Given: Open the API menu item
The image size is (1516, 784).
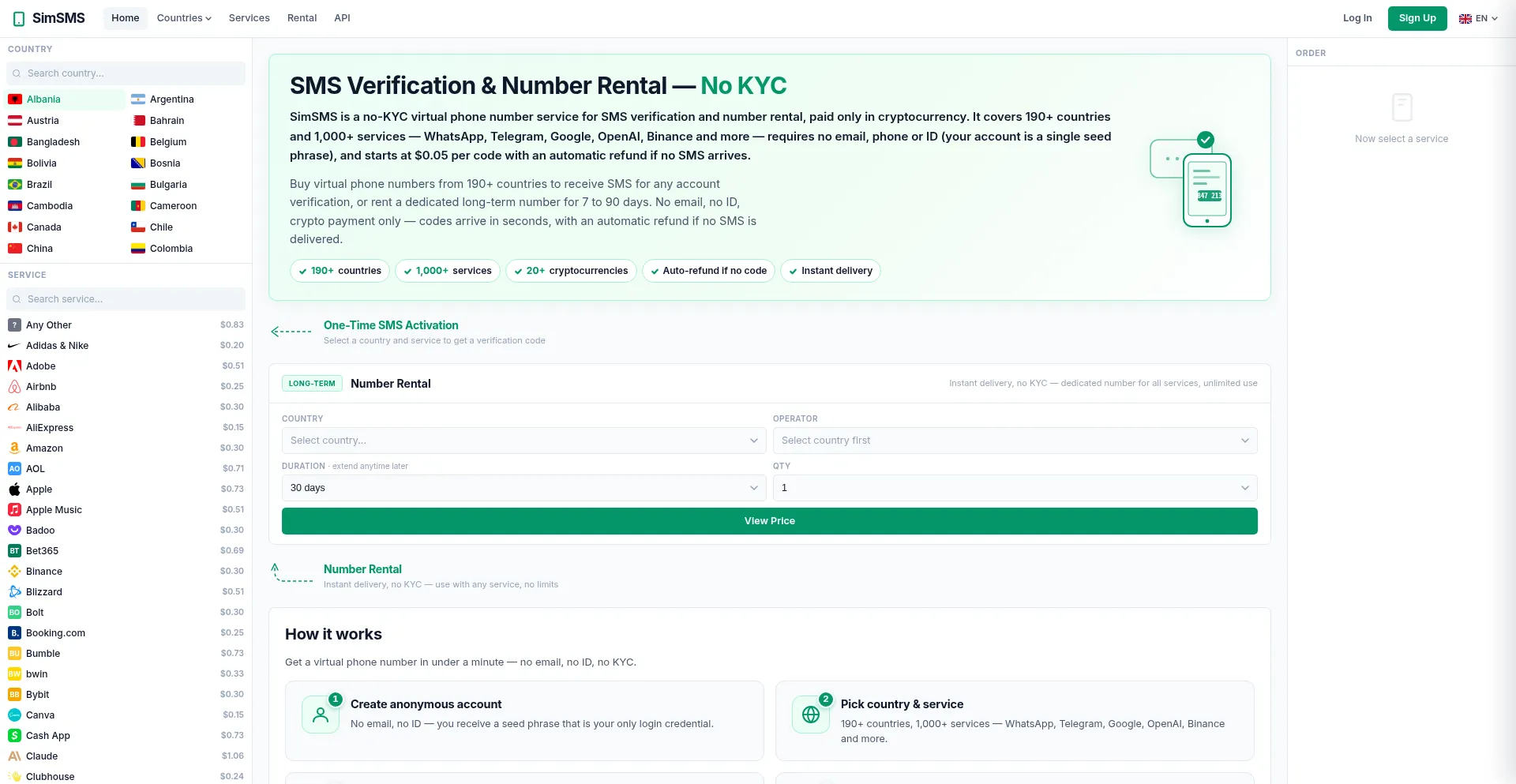Looking at the screenshot, I should point(342,18).
